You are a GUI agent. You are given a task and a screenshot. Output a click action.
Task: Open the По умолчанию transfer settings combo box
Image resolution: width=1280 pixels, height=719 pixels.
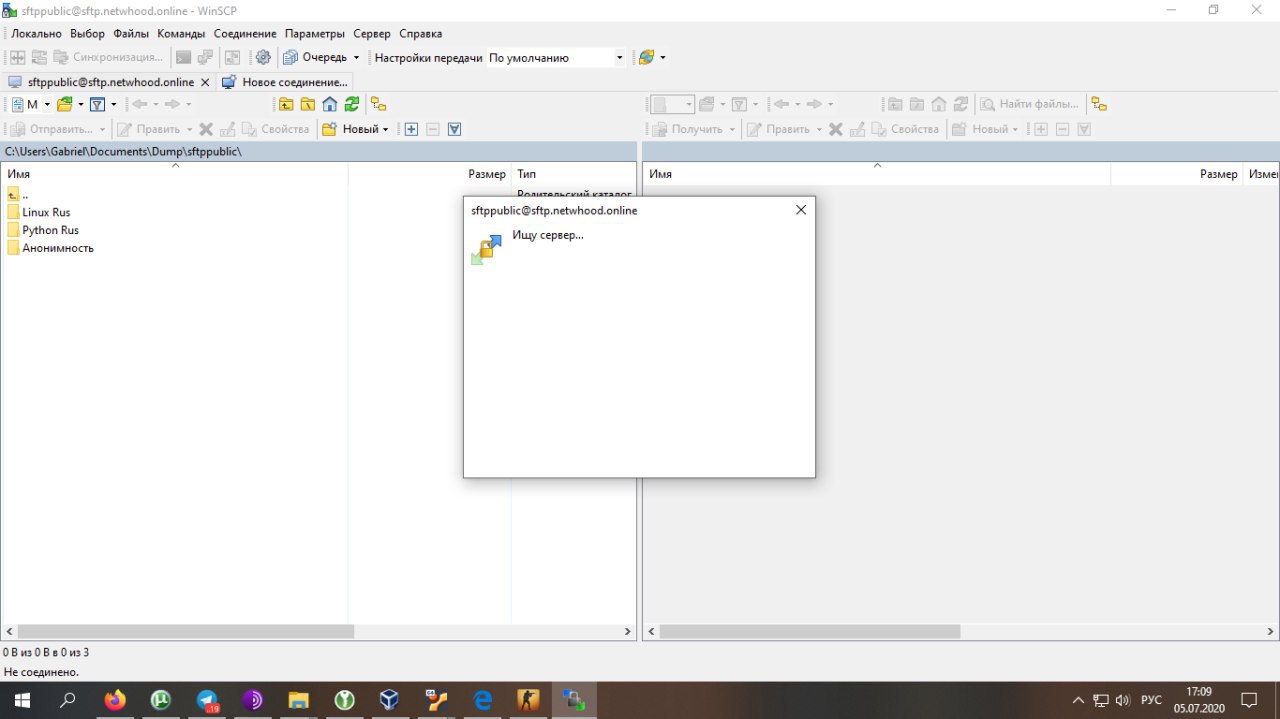pos(556,58)
